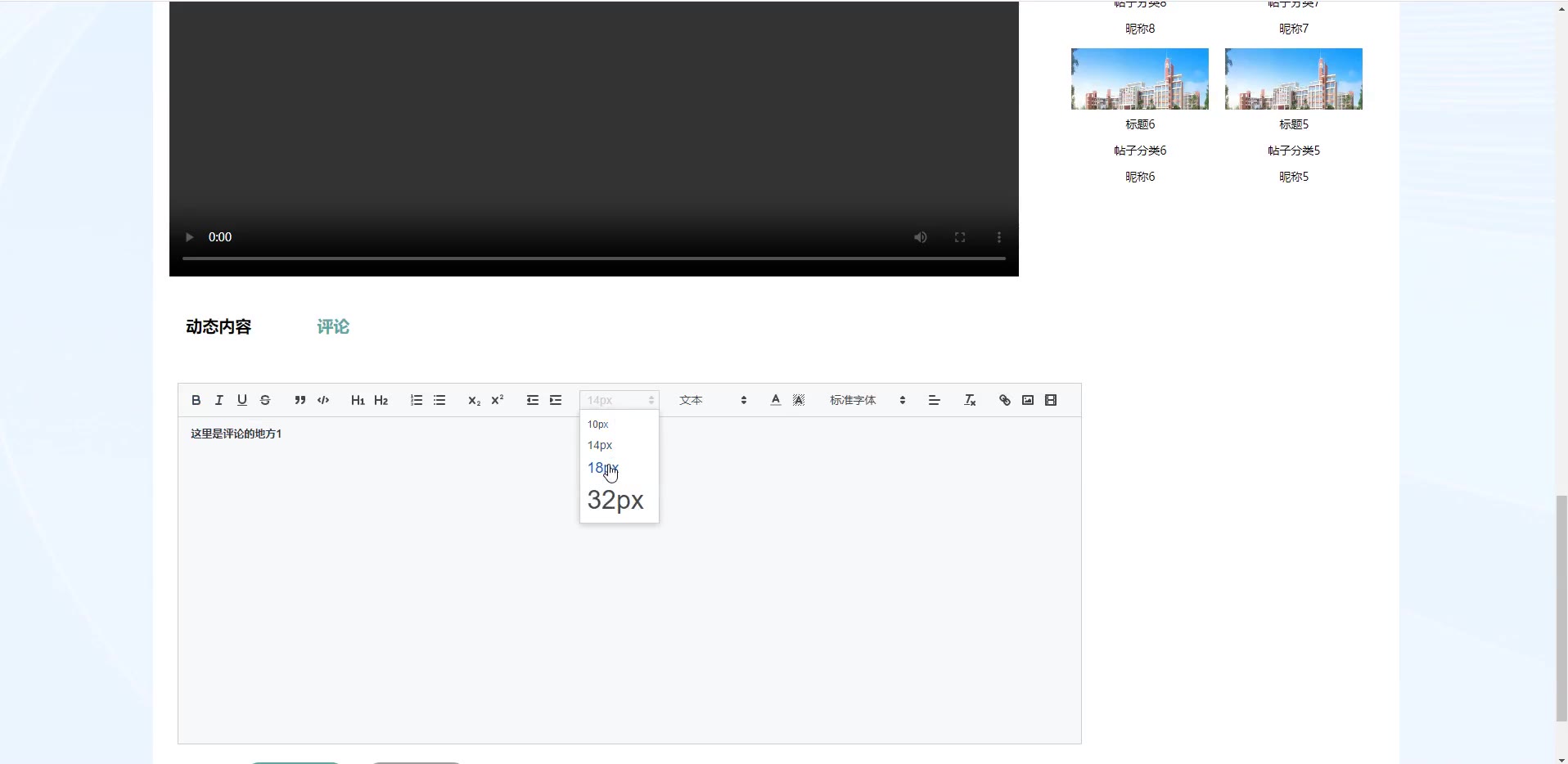Toggle underline formatting
1568x764 pixels.
click(241, 400)
